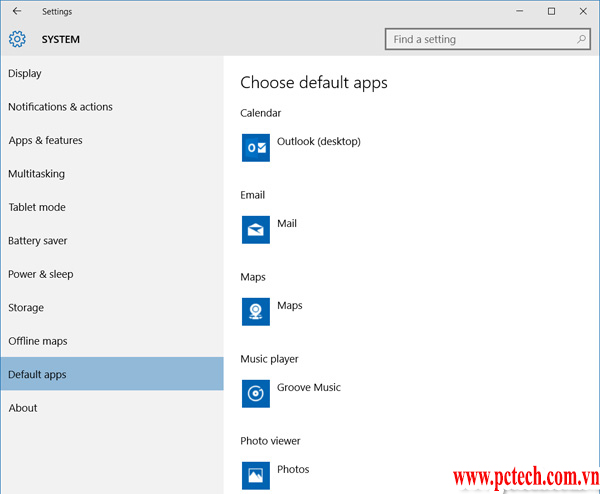Open Battery saver settings
This screenshot has width=600, height=494.
(38, 241)
